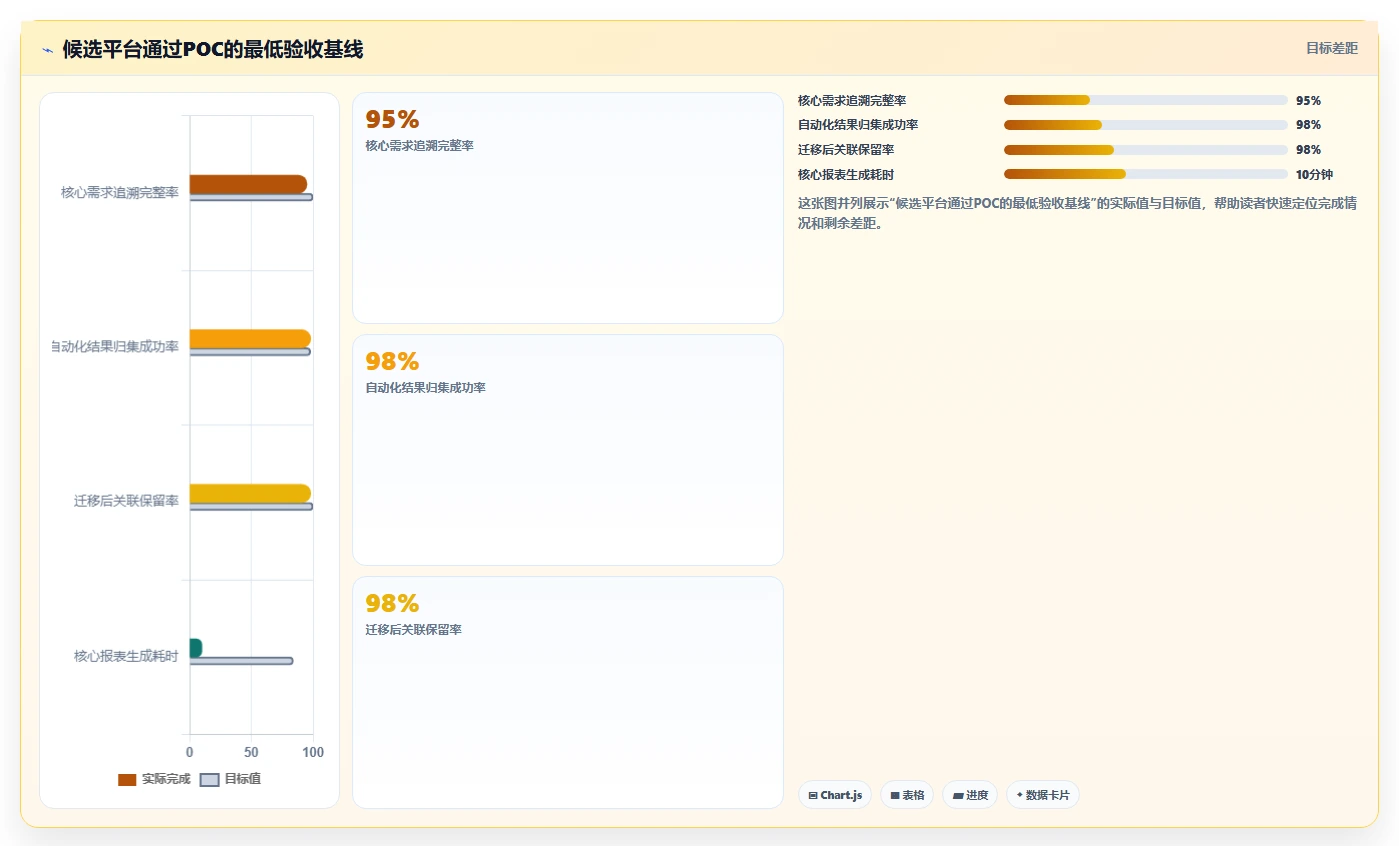Click chart axis label 迁移后关联保留率

(126, 501)
